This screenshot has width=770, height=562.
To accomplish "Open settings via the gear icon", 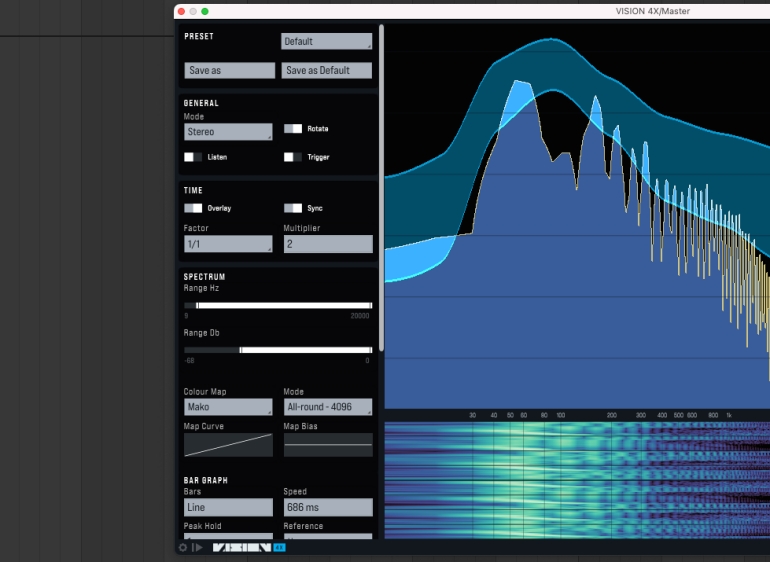I will 183,547.
